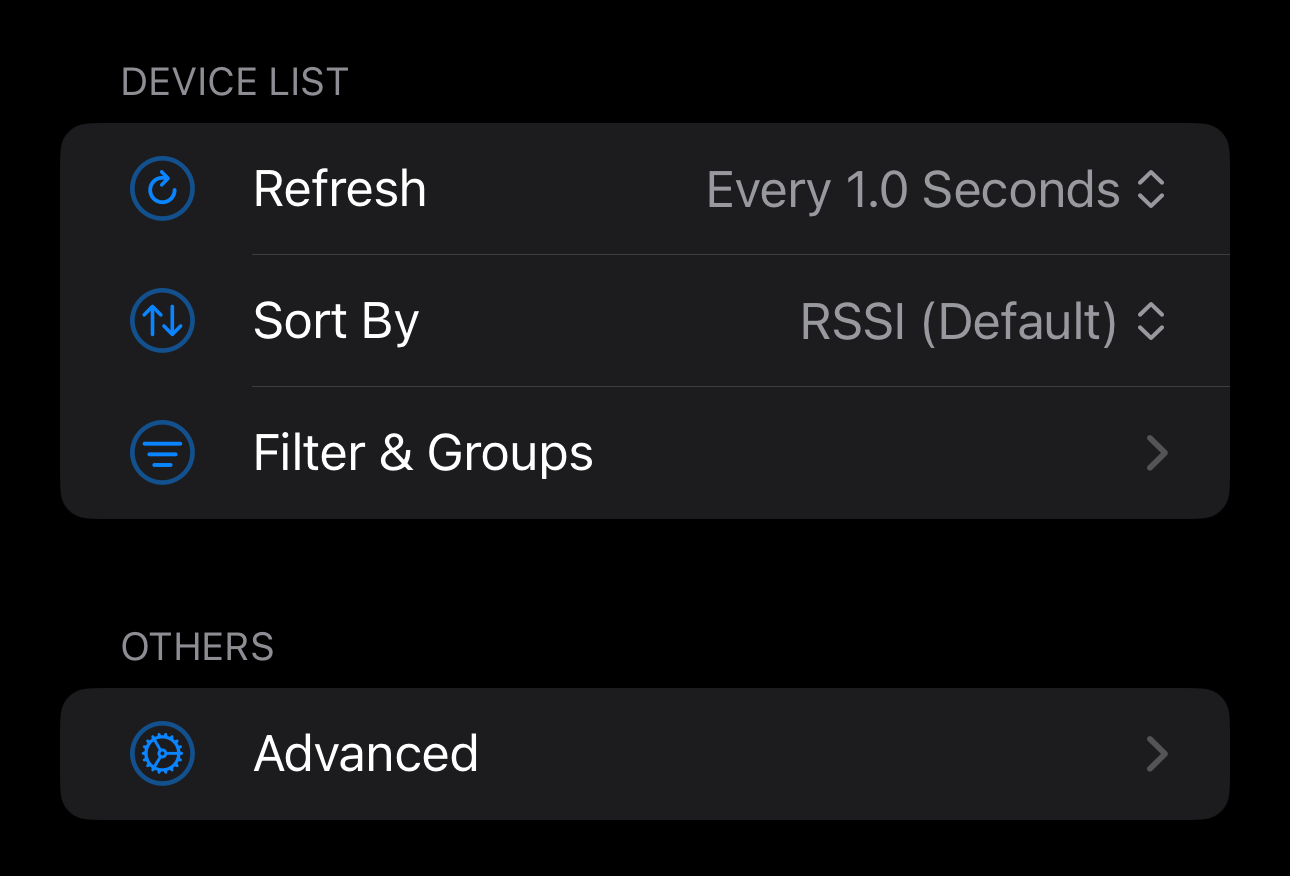Screen dimensions: 1290x876
Task: Click the DEVICE LIST section header
Action: (235, 82)
